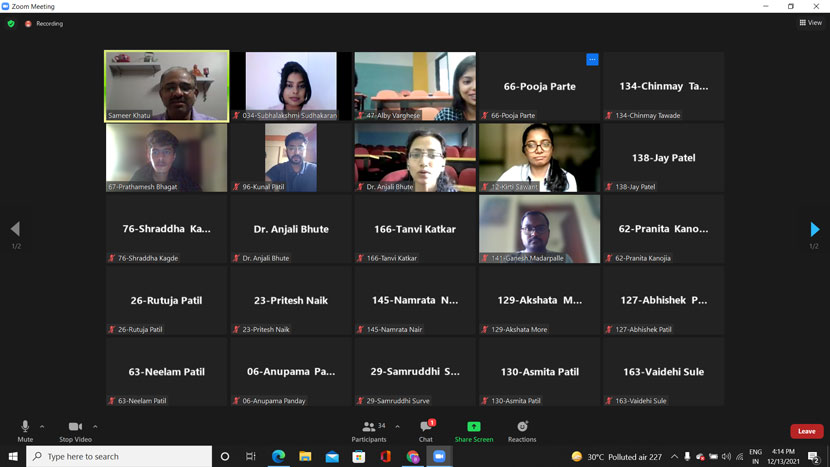Go to previous gallery page arrow
Image resolution: width=830 pixels, height=467 pixels.
15,229
